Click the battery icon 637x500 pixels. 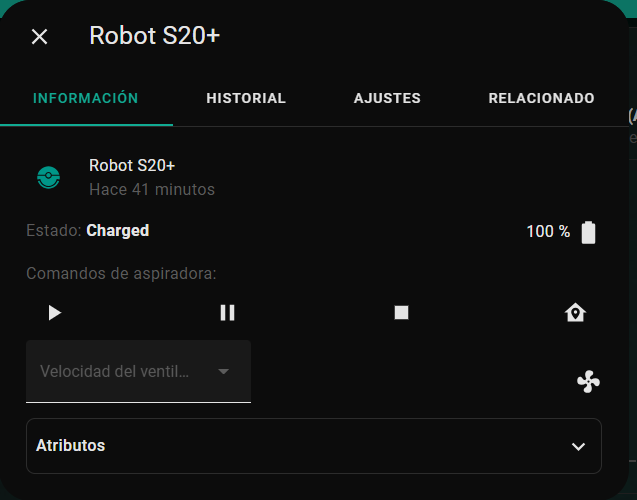(588, 232)
